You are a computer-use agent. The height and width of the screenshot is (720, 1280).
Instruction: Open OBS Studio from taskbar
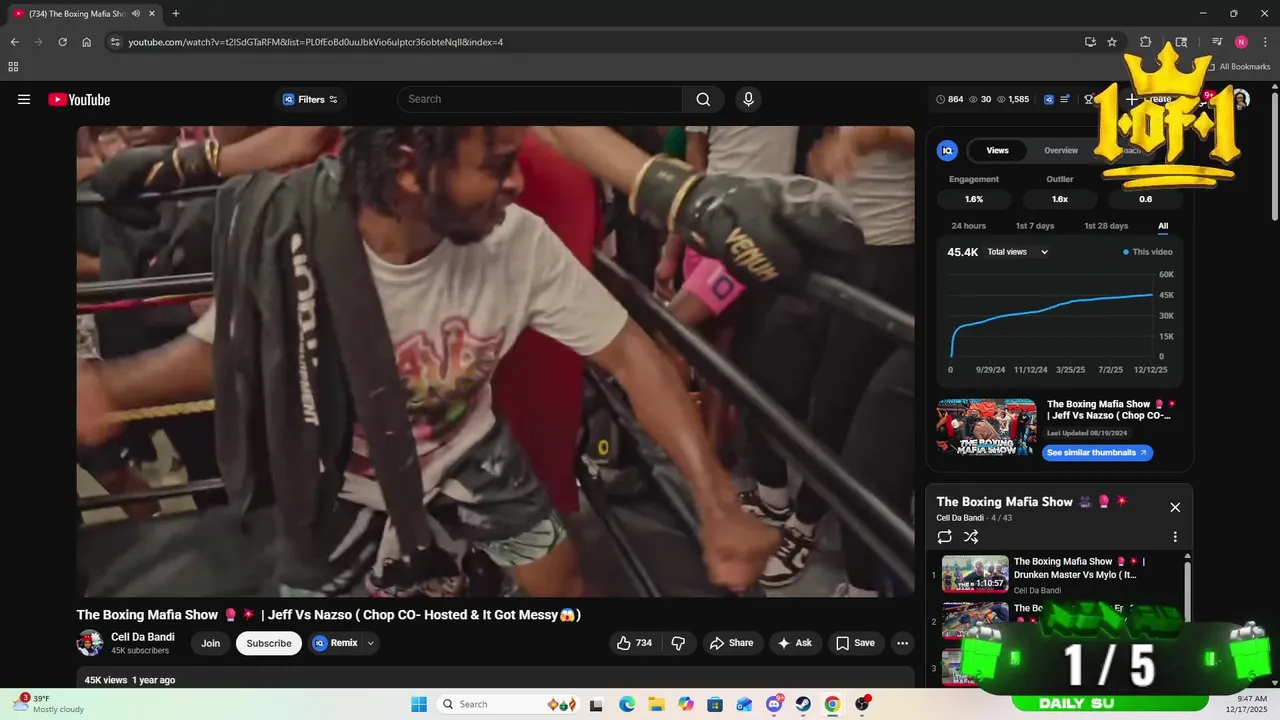pyautogui.click(x=862, y=704)
